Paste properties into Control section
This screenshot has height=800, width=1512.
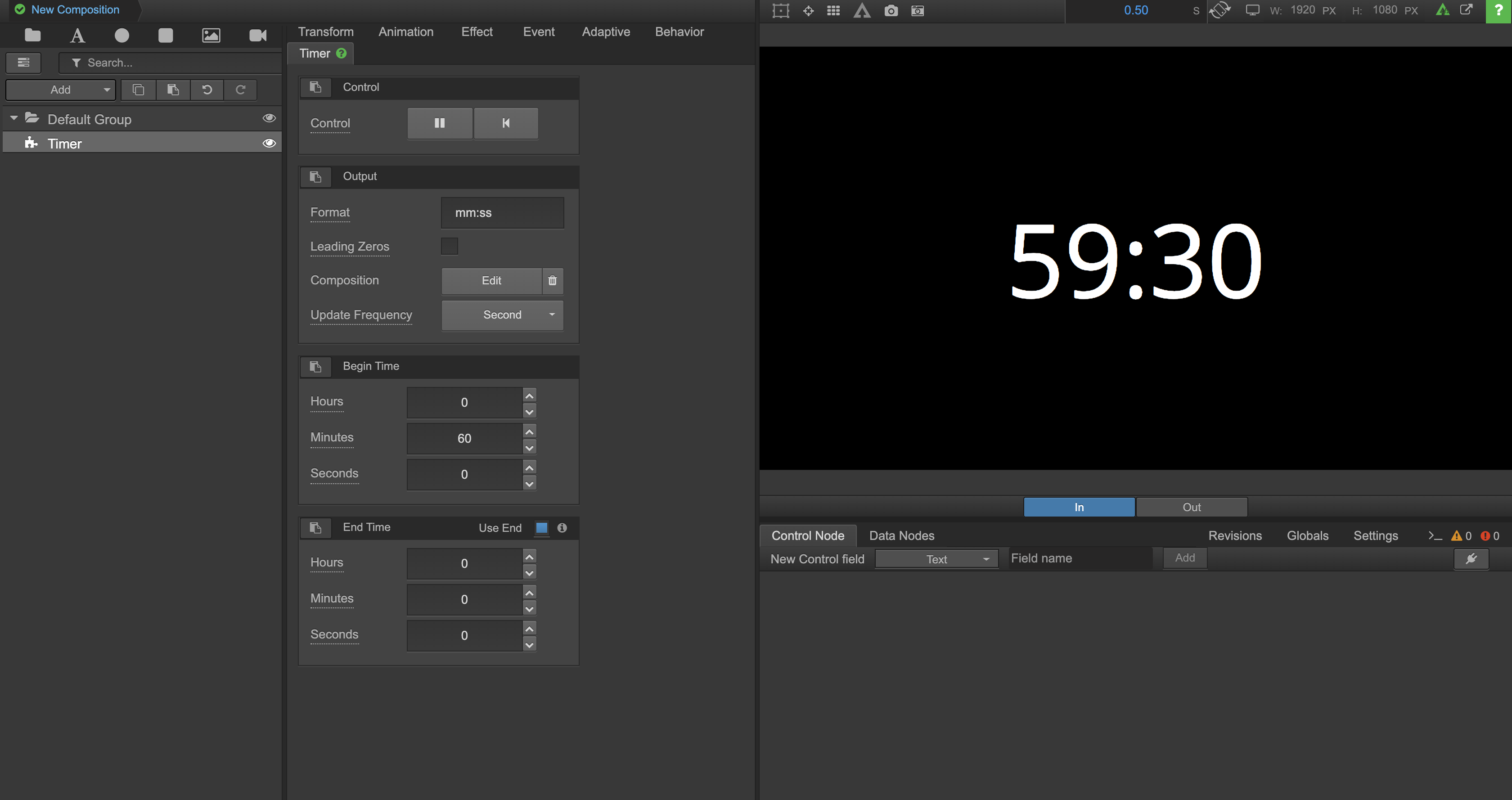click(x=316, y=87)
